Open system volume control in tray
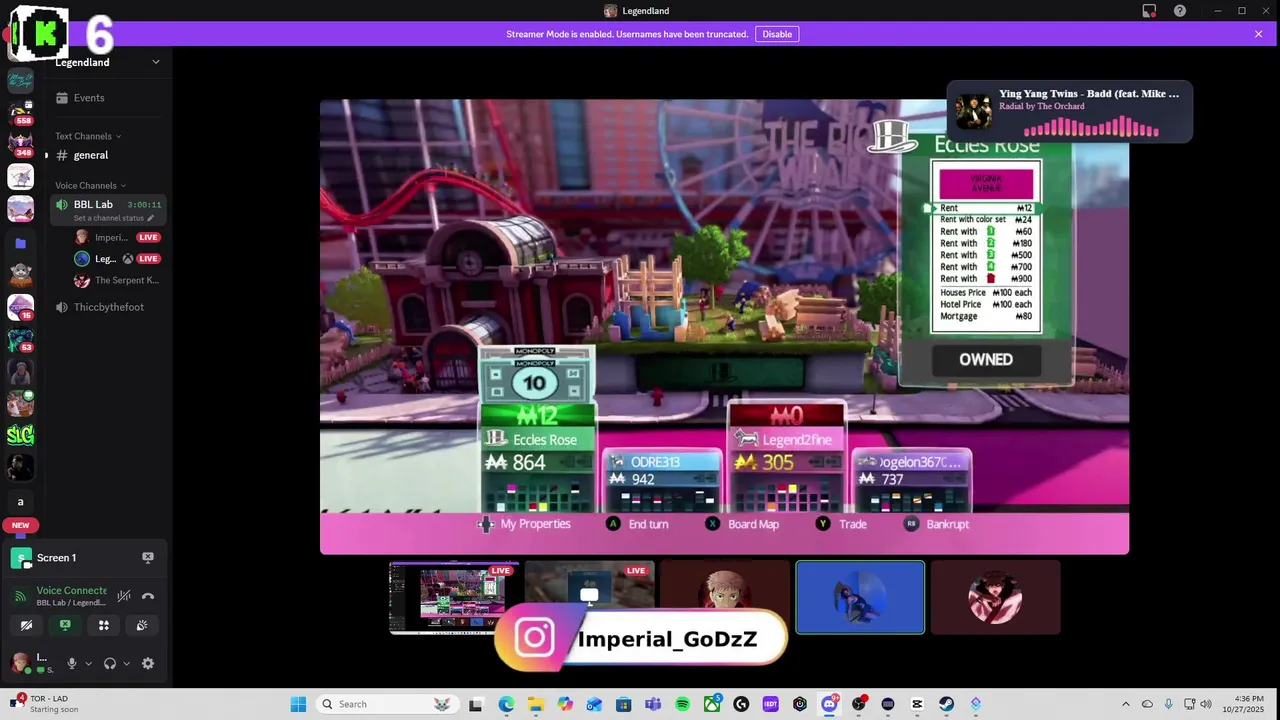The width and height of the screenshot is (1280, 720). point(1206,704)
